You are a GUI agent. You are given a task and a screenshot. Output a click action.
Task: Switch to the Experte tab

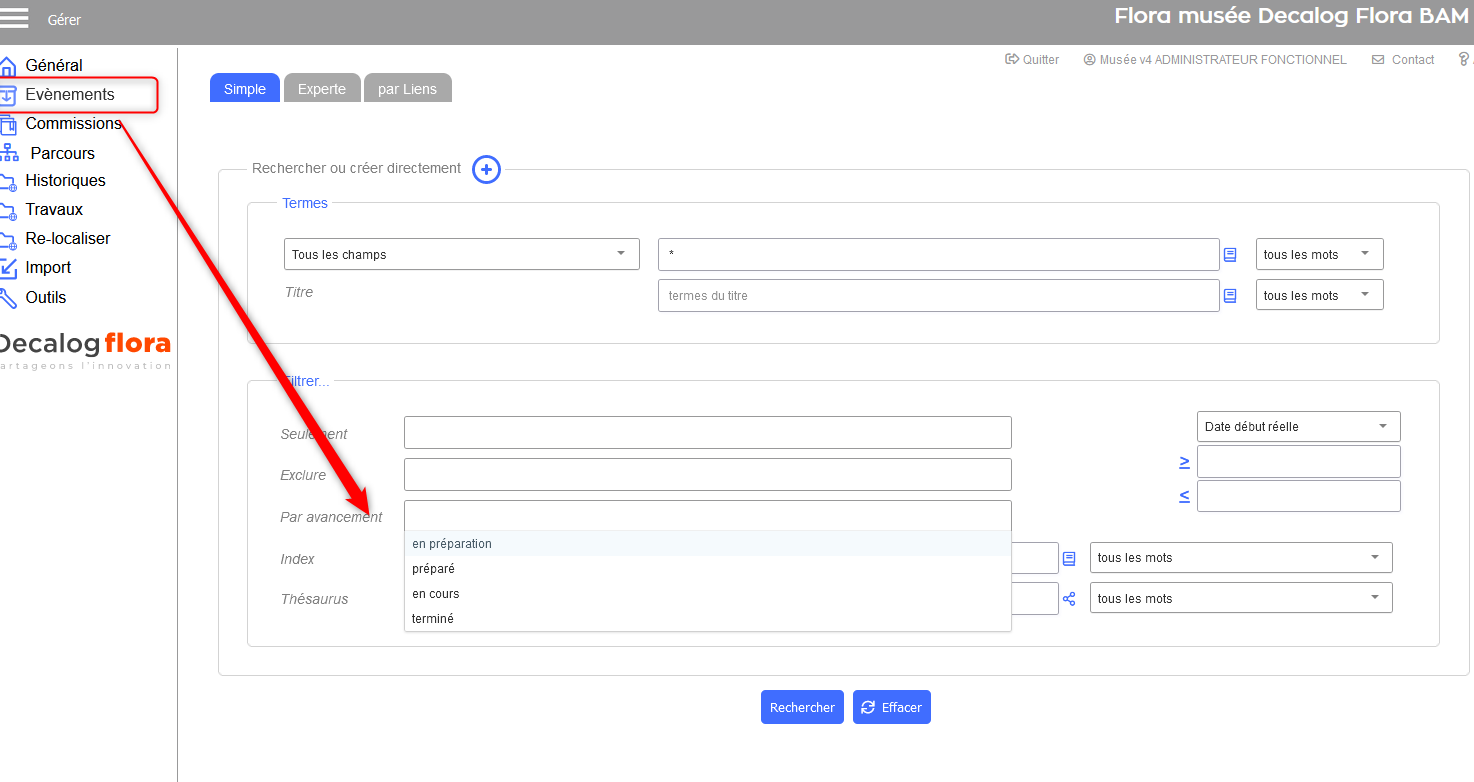[x=321, y=89]
